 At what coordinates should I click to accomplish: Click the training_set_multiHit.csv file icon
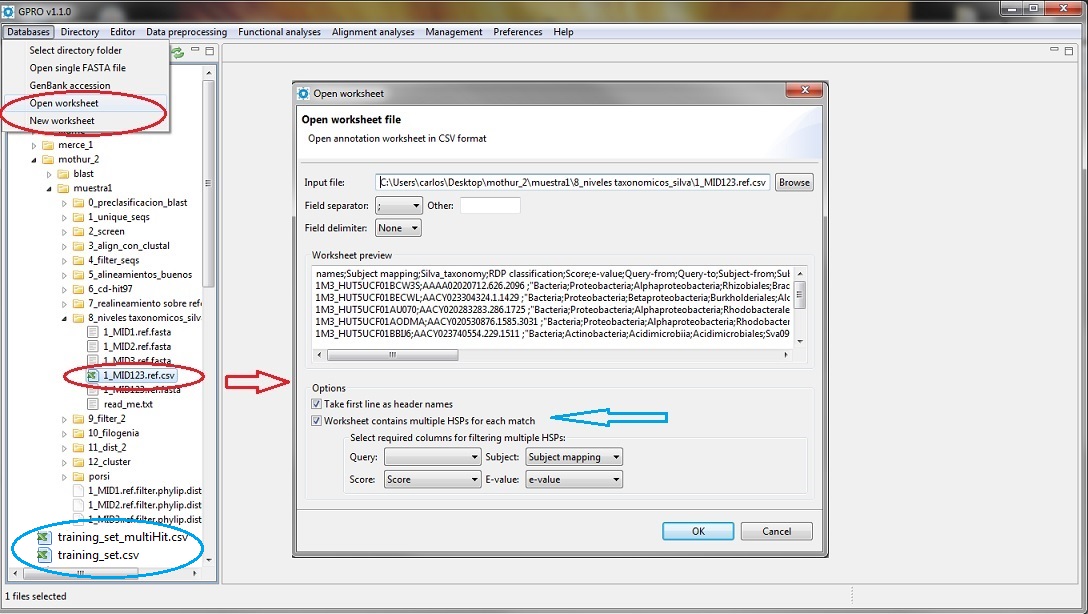[x=44, y=537]
